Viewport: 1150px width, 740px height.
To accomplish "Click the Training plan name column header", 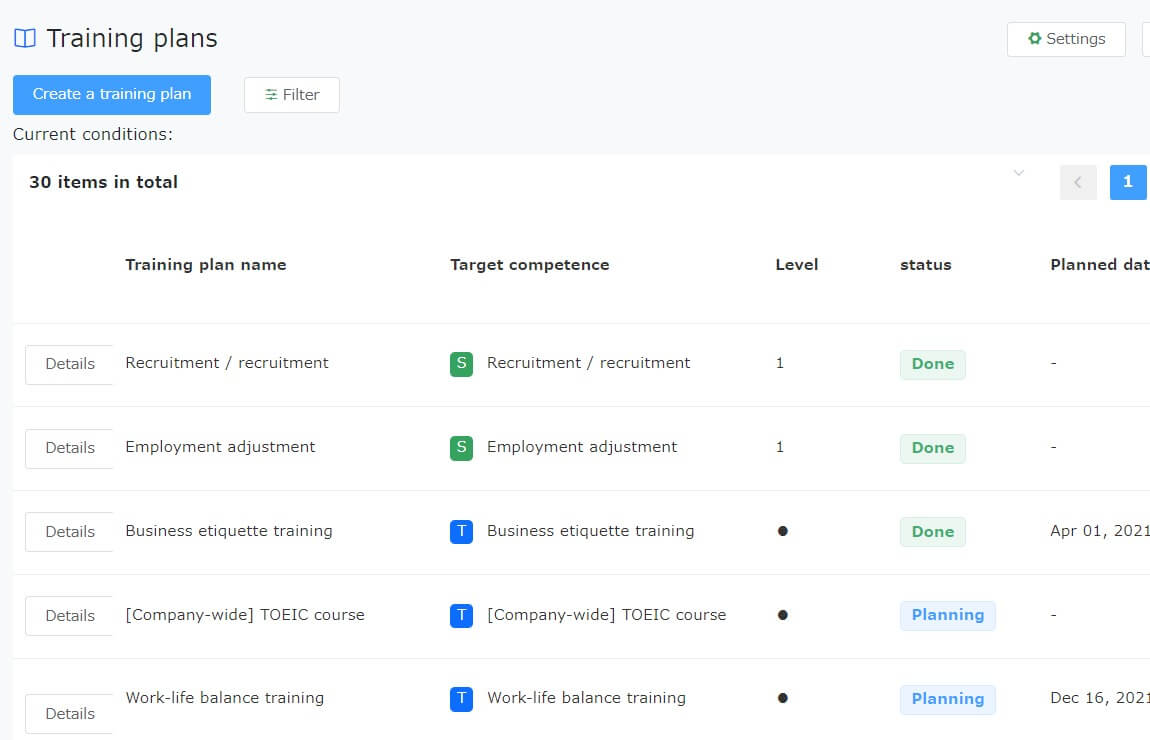I will pos(206,265).
